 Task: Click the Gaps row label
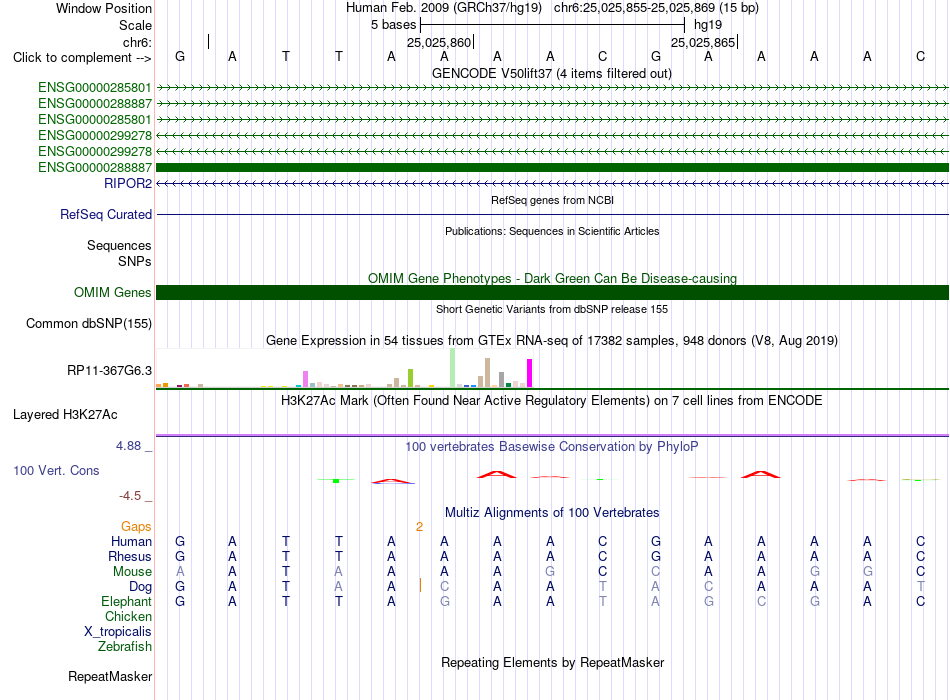(x=136, y=527)
